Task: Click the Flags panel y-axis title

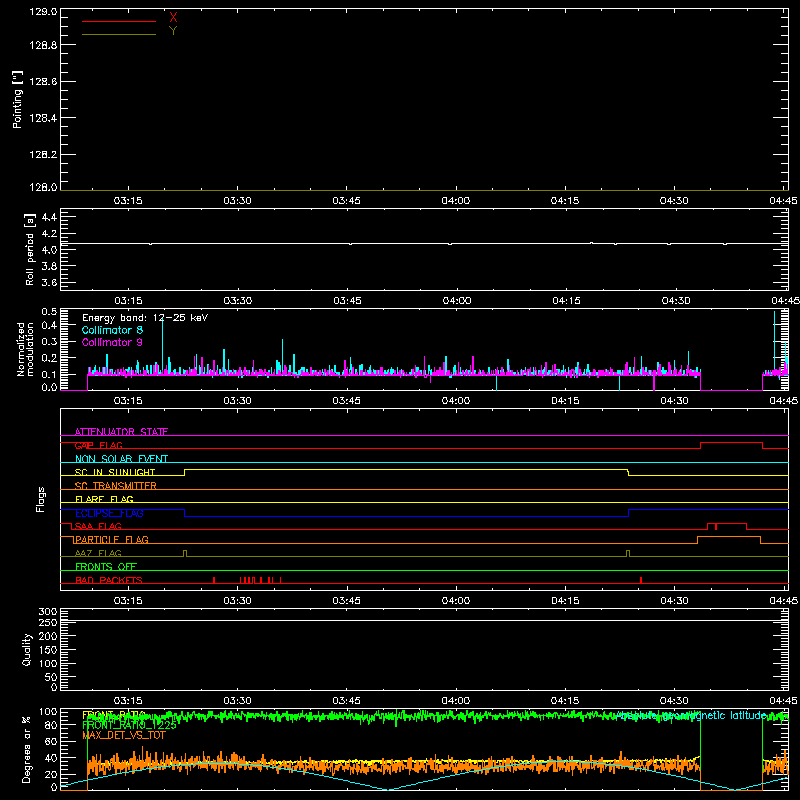Action: point(41,499)
